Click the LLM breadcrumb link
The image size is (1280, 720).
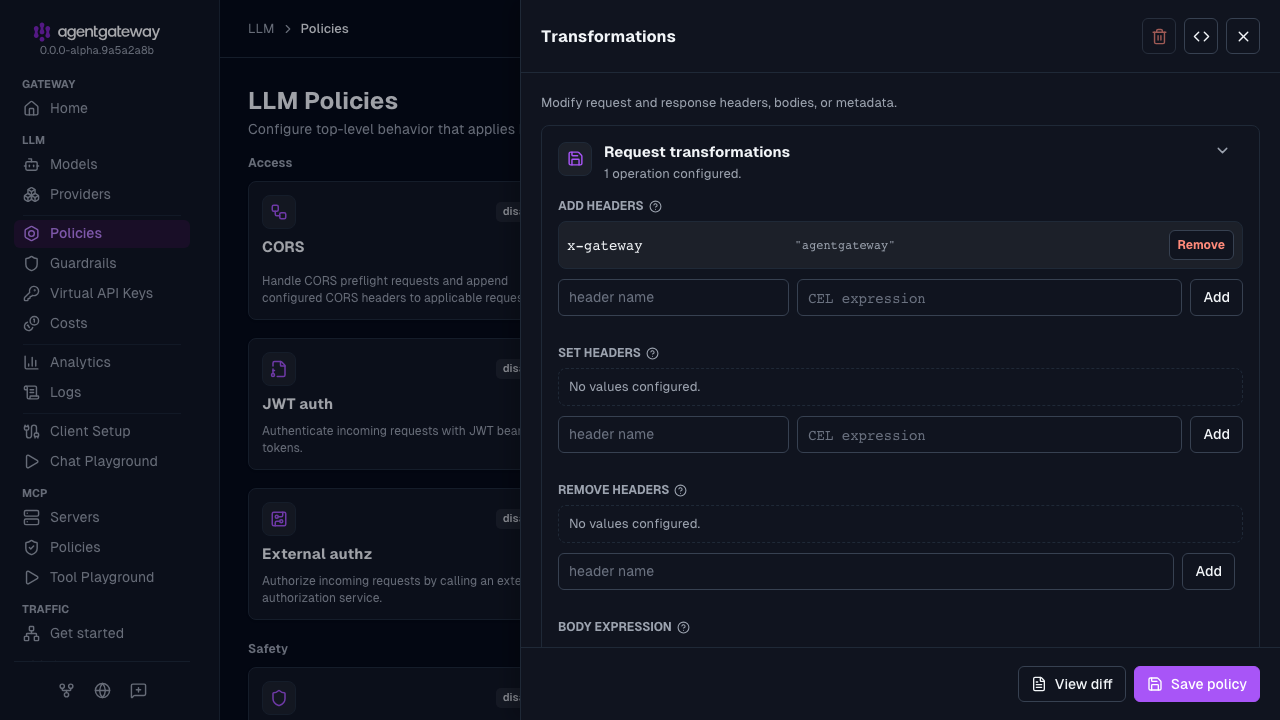point(261,28)
